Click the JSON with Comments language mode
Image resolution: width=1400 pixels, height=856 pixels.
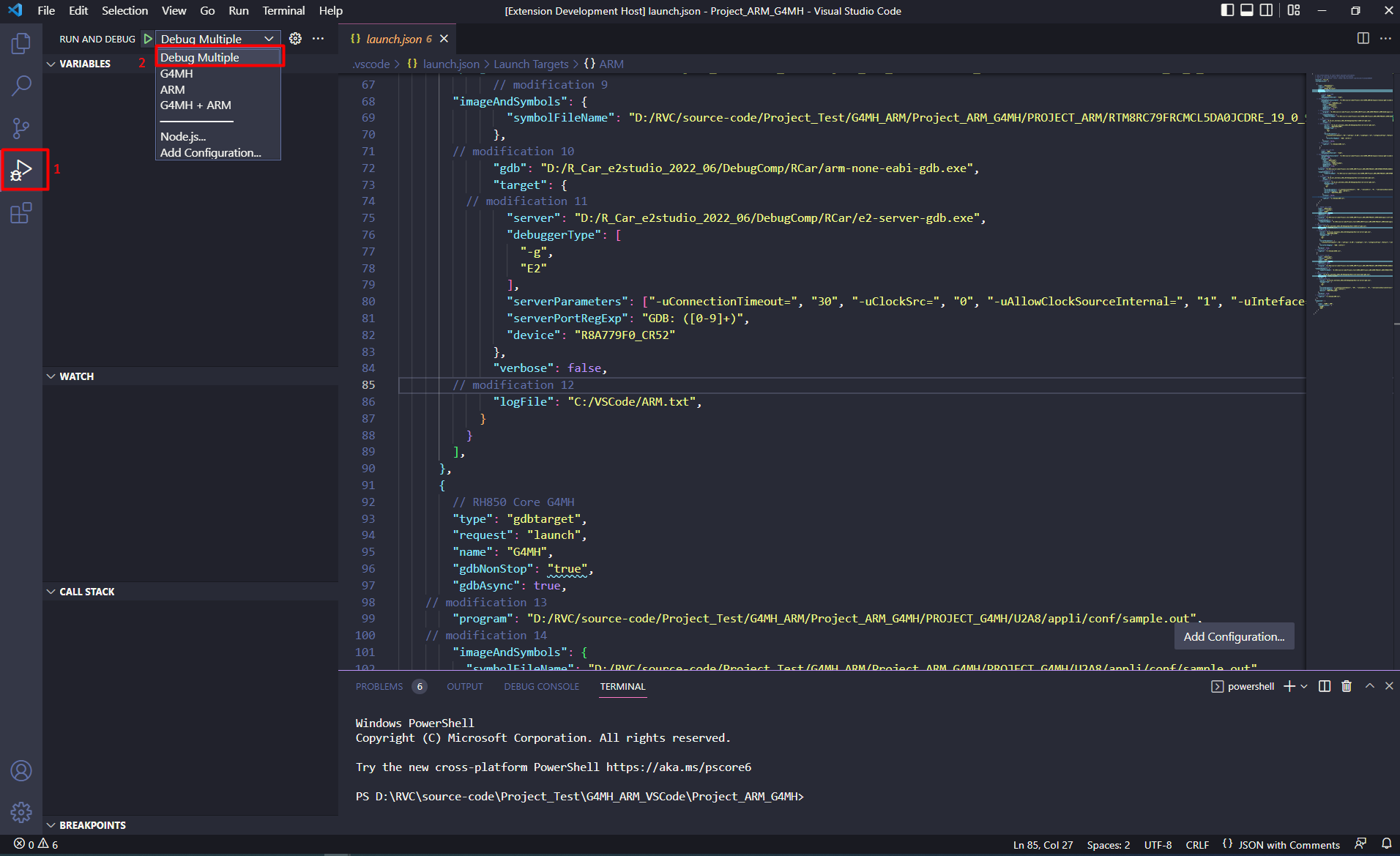point(1288,844)
